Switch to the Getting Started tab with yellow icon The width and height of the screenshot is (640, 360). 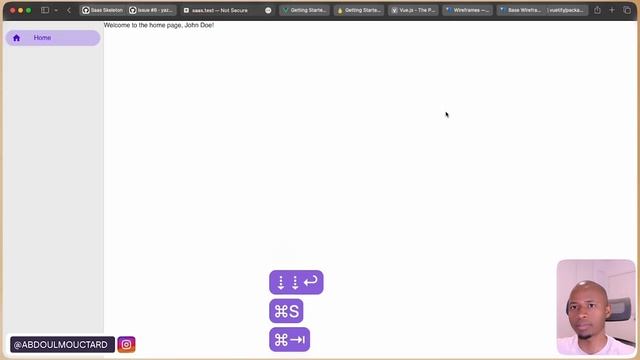[359, 10]
